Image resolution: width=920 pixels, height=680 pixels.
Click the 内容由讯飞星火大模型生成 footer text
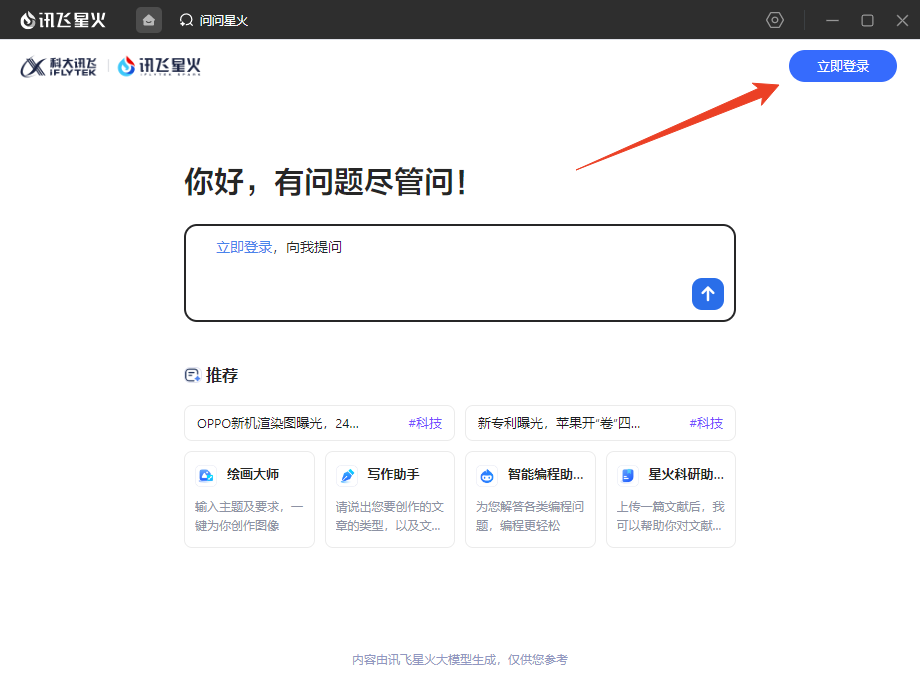coord(460,659)
